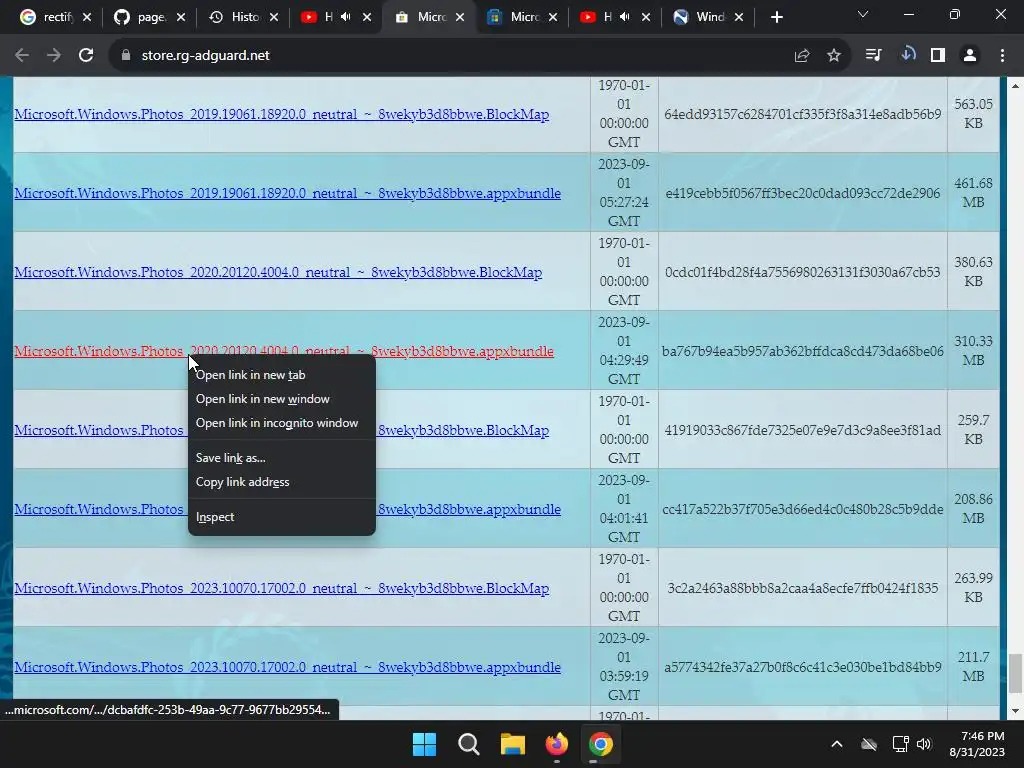Click the address bar URL store.rg-adguard.net
Screen dimensions: 1024x768
[205, 56]
